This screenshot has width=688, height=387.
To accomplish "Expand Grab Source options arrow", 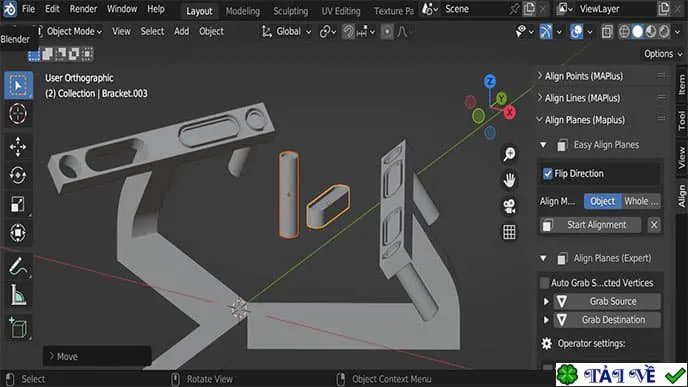I will (546, 301).
